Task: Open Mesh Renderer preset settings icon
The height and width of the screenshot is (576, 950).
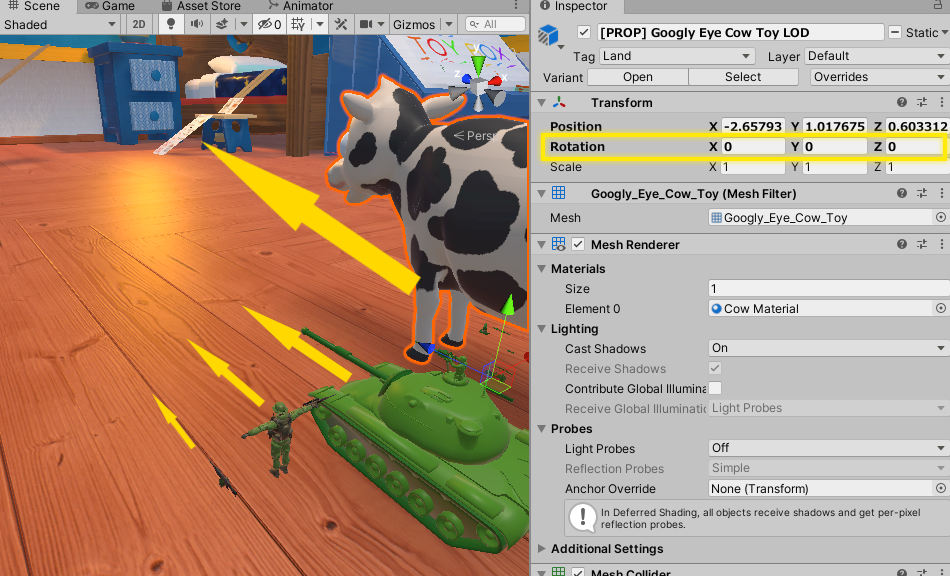Action: coord(922,244)
